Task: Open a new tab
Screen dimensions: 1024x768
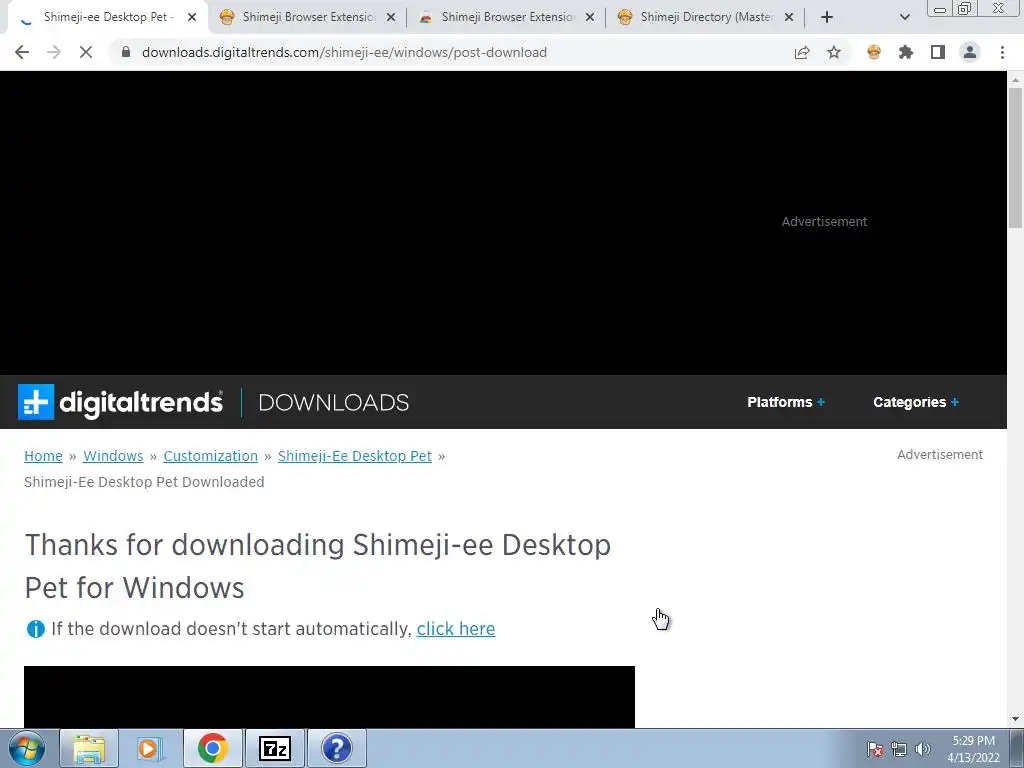Action: tap(827, 18)
